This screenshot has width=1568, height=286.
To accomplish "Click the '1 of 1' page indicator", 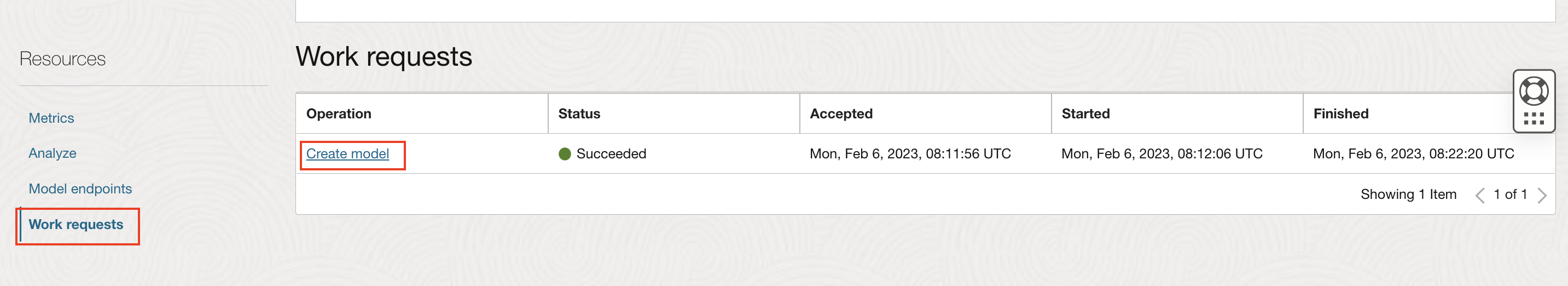I will coord(1510,195).
